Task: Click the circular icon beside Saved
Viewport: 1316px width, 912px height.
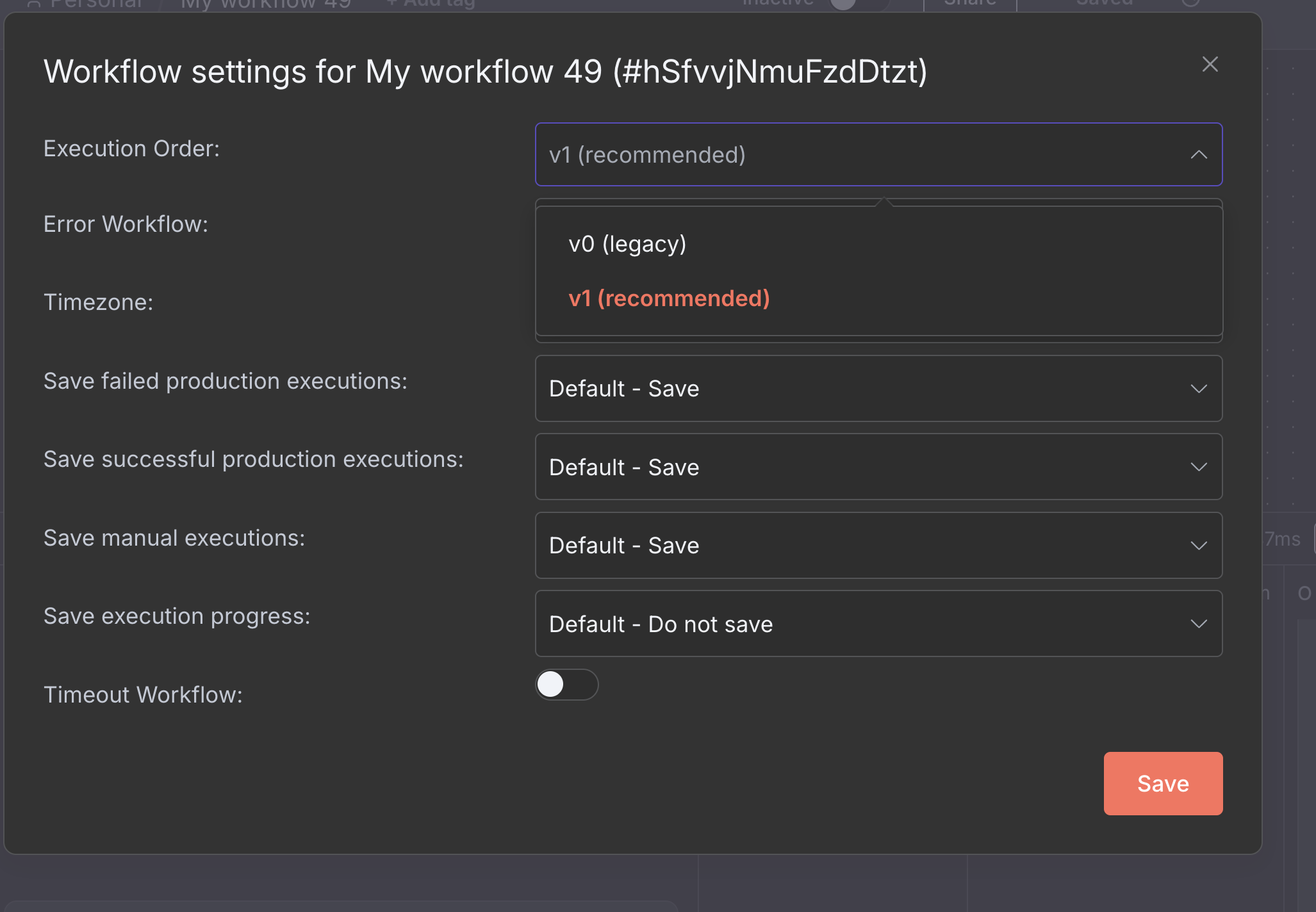Action: [x=1190, y=3]
